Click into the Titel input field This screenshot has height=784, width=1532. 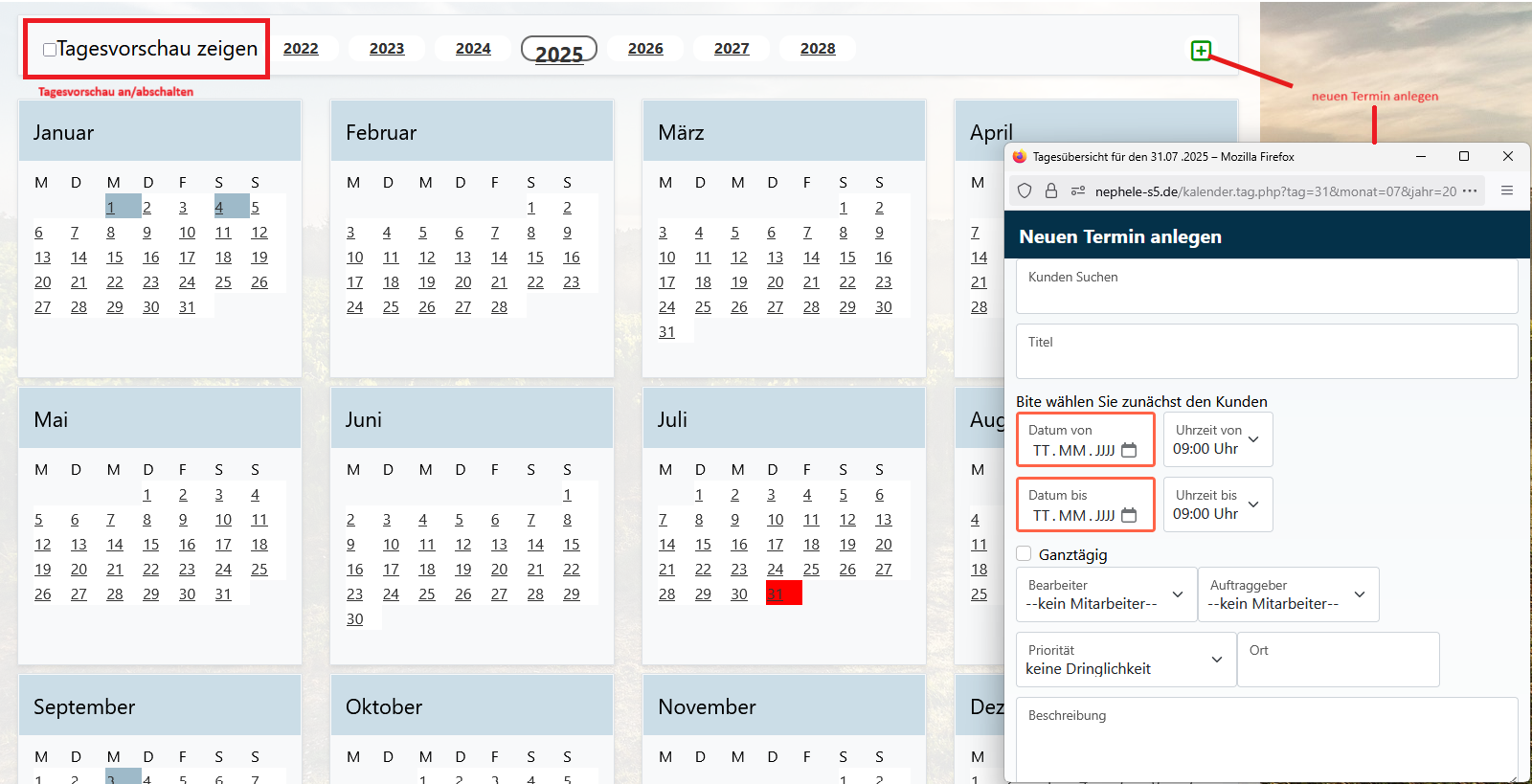coord(1266,352)
